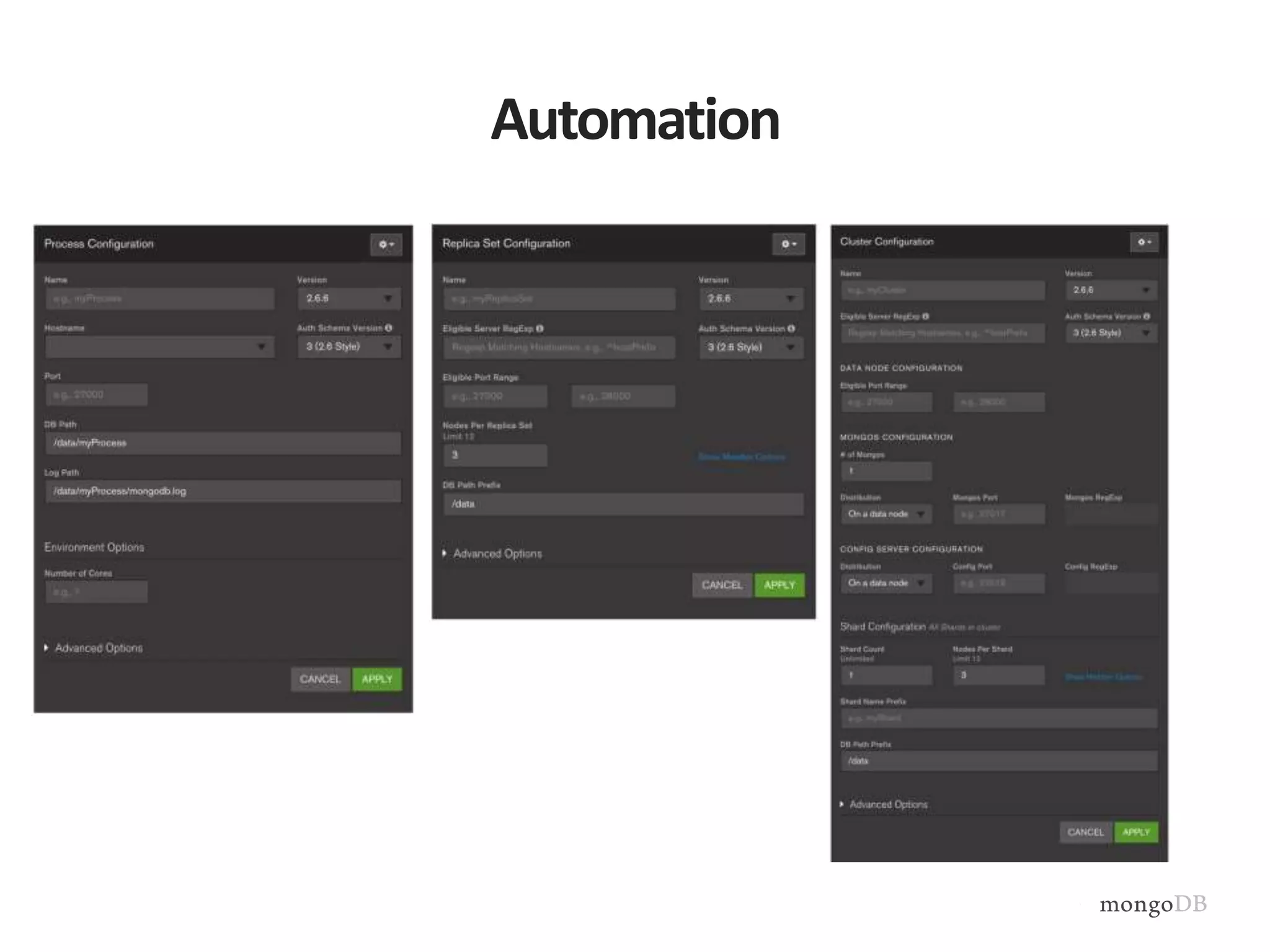Click Cancel in Process Configuration

320,679
